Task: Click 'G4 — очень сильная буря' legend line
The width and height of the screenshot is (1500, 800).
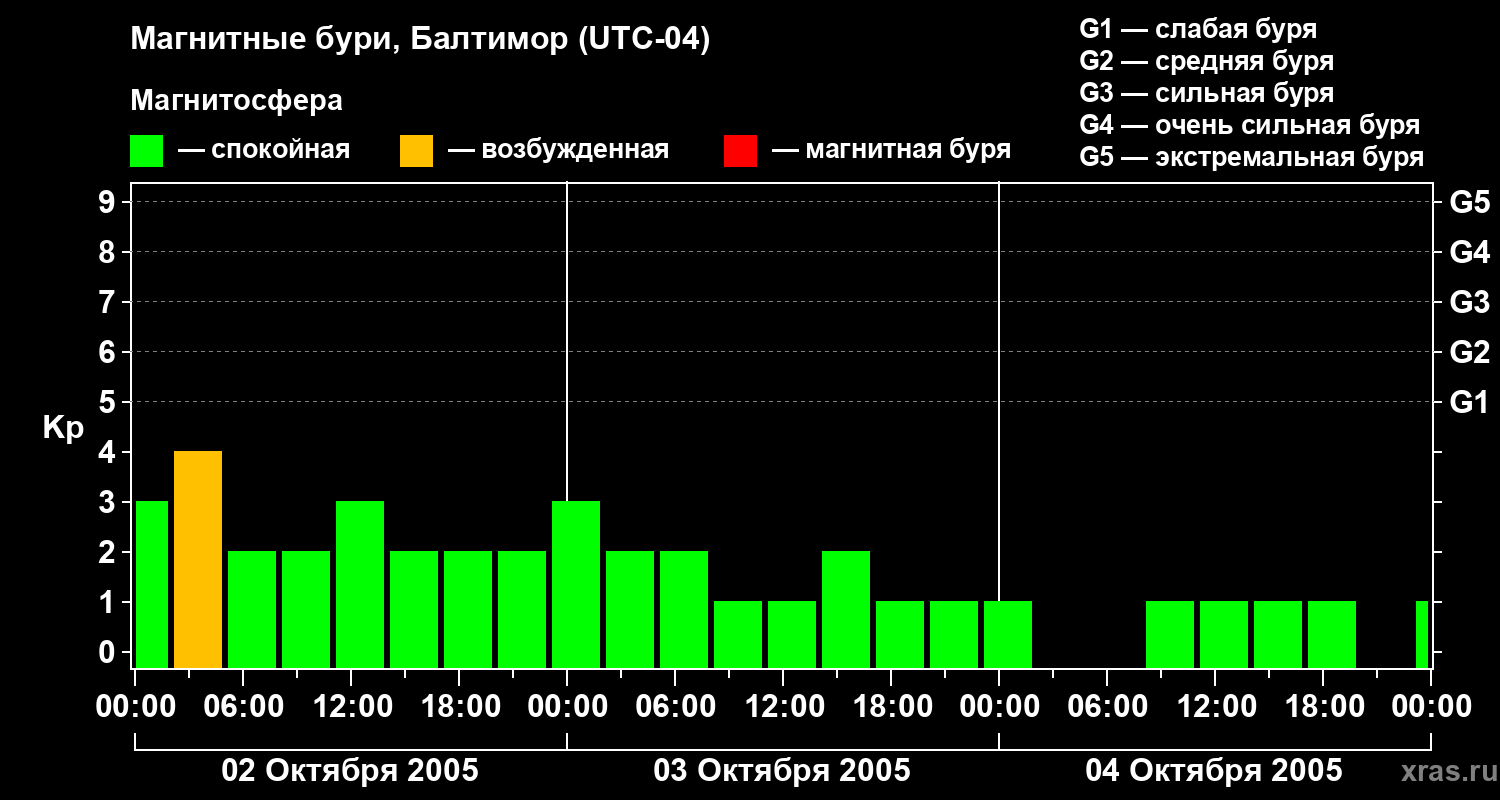Action: 1250,125
